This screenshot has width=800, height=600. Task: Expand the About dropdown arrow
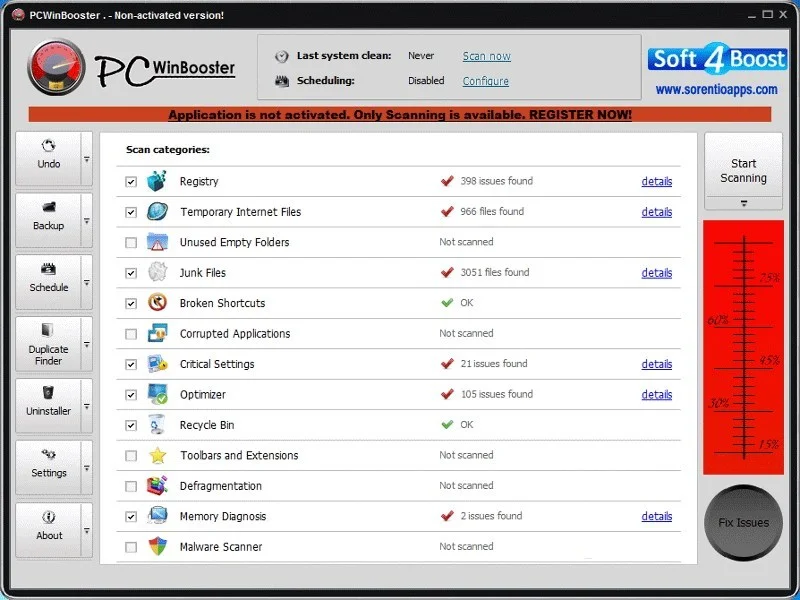87,530
